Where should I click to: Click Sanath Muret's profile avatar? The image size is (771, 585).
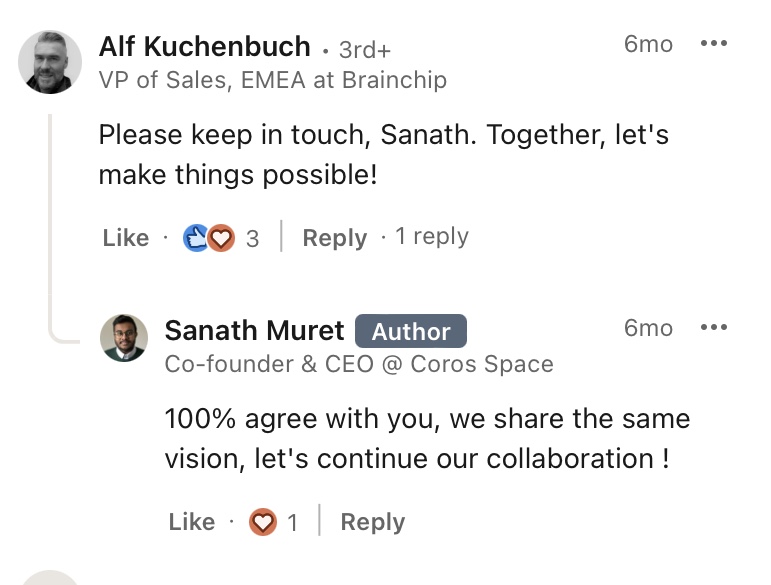click(x=125, y=338)
